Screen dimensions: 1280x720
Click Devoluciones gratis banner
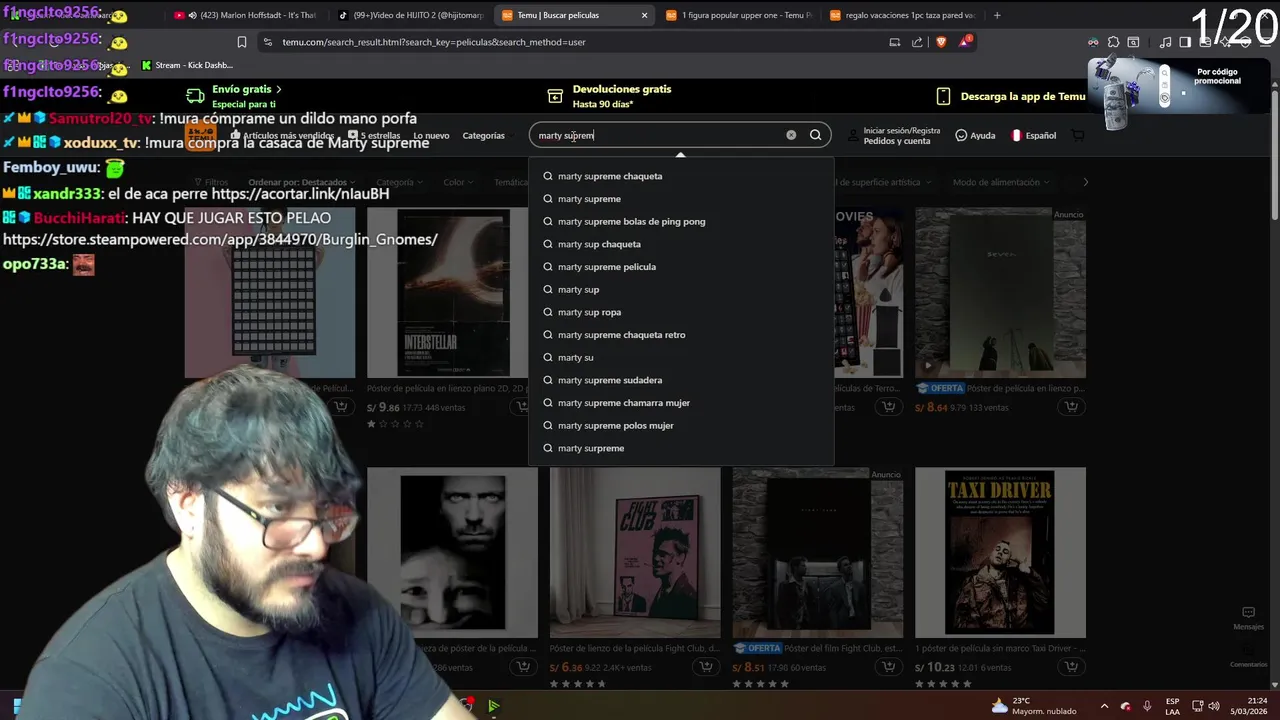[610, 96]
